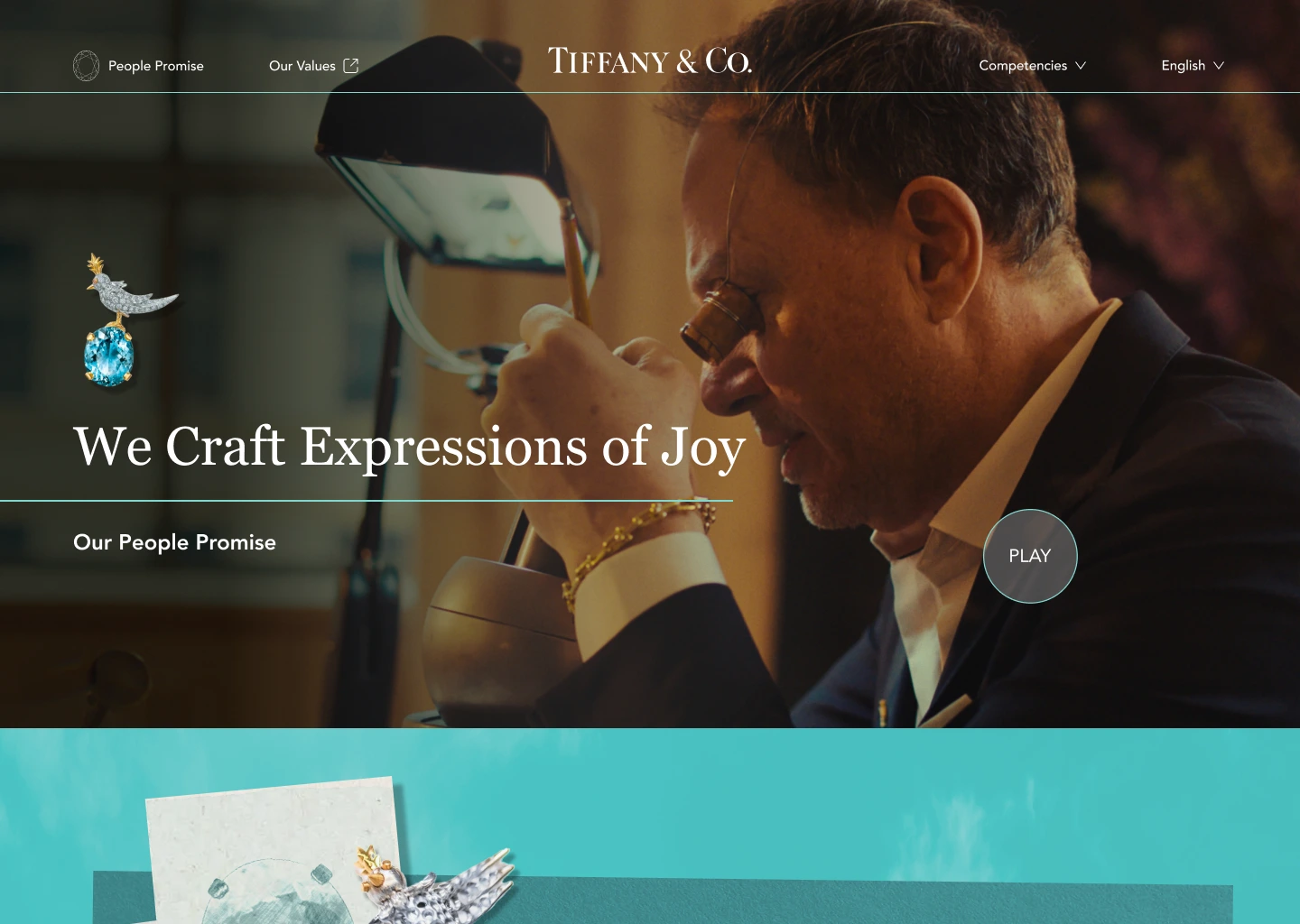This screenshot has height=924, width=1300.
Task: Play the hero video with PLAY button
Action: pyautogui.click(x=1030, y=556)
